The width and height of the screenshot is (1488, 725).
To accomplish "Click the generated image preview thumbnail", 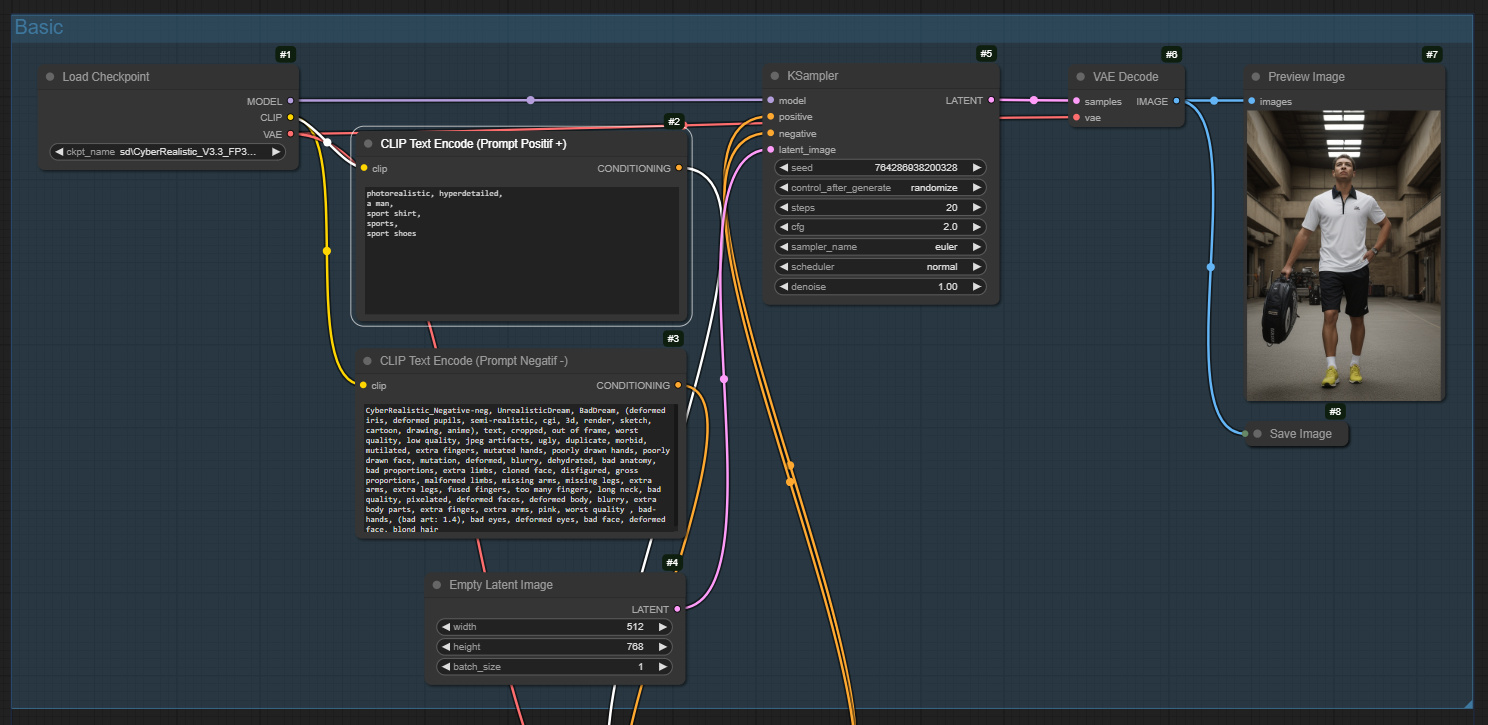I will (1344, 255).
